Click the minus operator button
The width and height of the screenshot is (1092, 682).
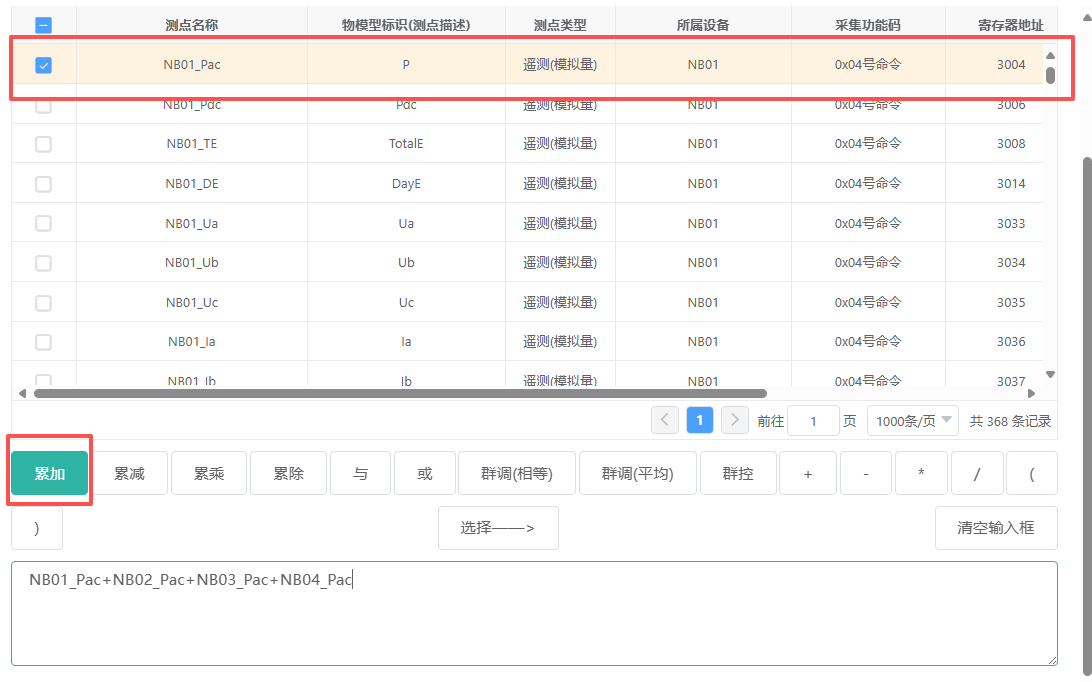click(864, 474)
